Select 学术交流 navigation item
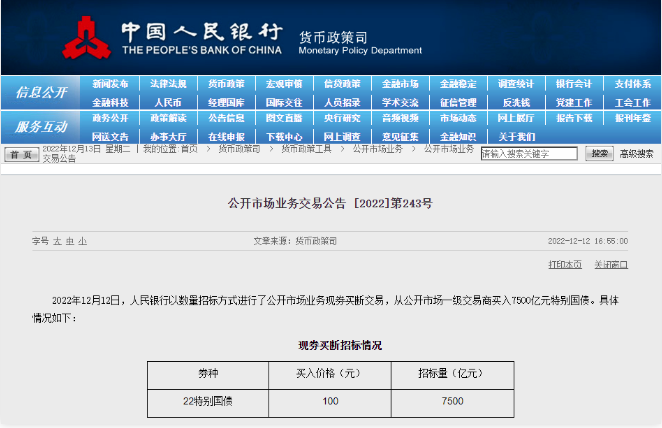 coord(400,103)
